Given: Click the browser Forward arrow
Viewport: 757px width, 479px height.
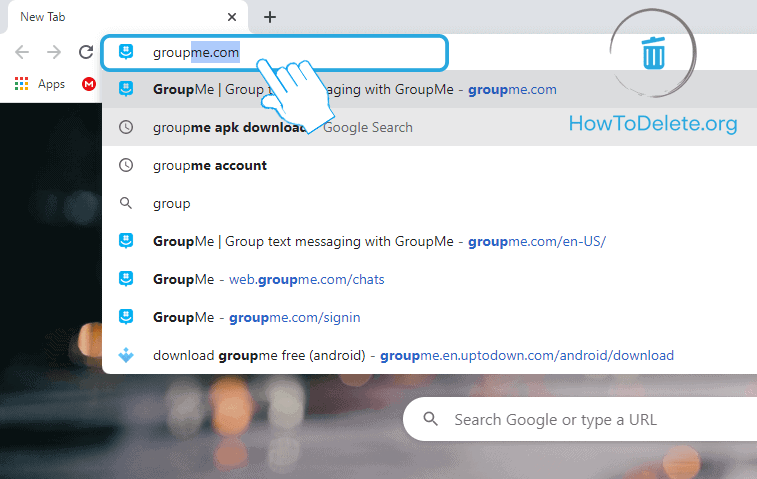Looking at the screenshot, I should tap(54, 52).
